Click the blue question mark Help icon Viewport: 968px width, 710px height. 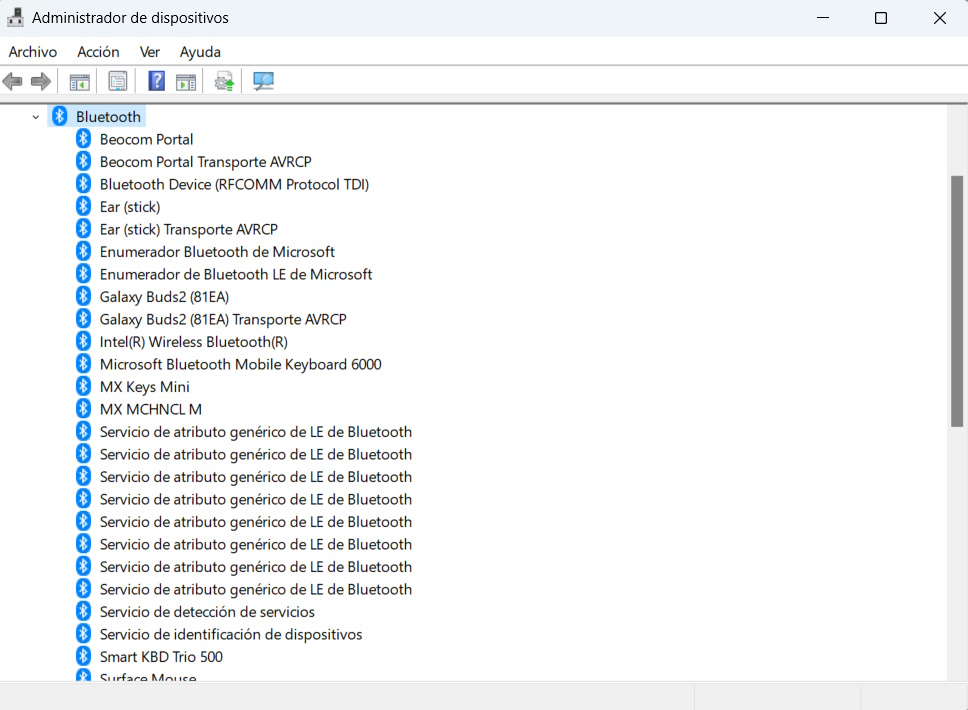pyautogui.click(x=157, y=81)
